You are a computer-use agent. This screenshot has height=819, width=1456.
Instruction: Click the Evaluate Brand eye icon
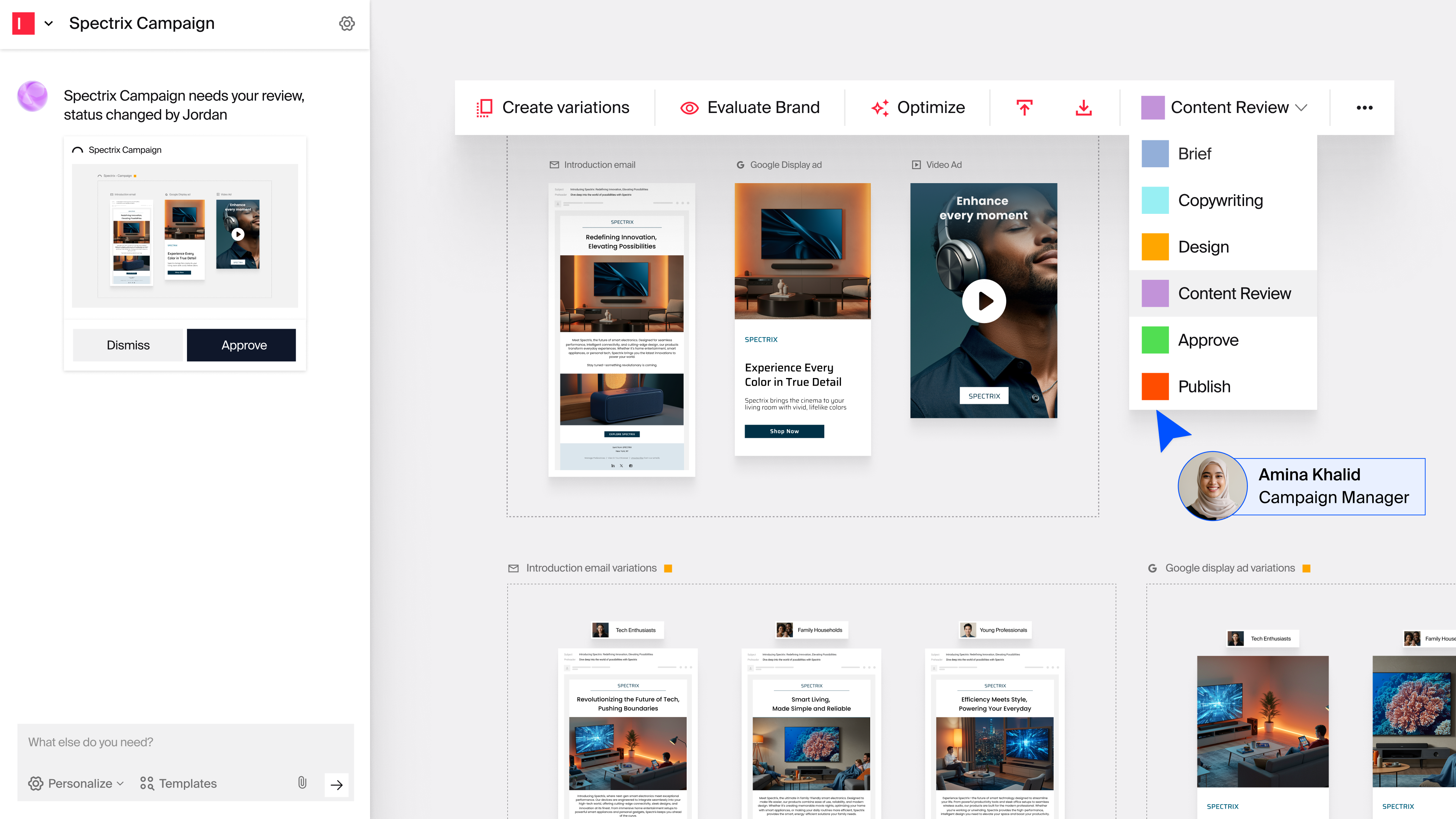(x=689, y=107)
